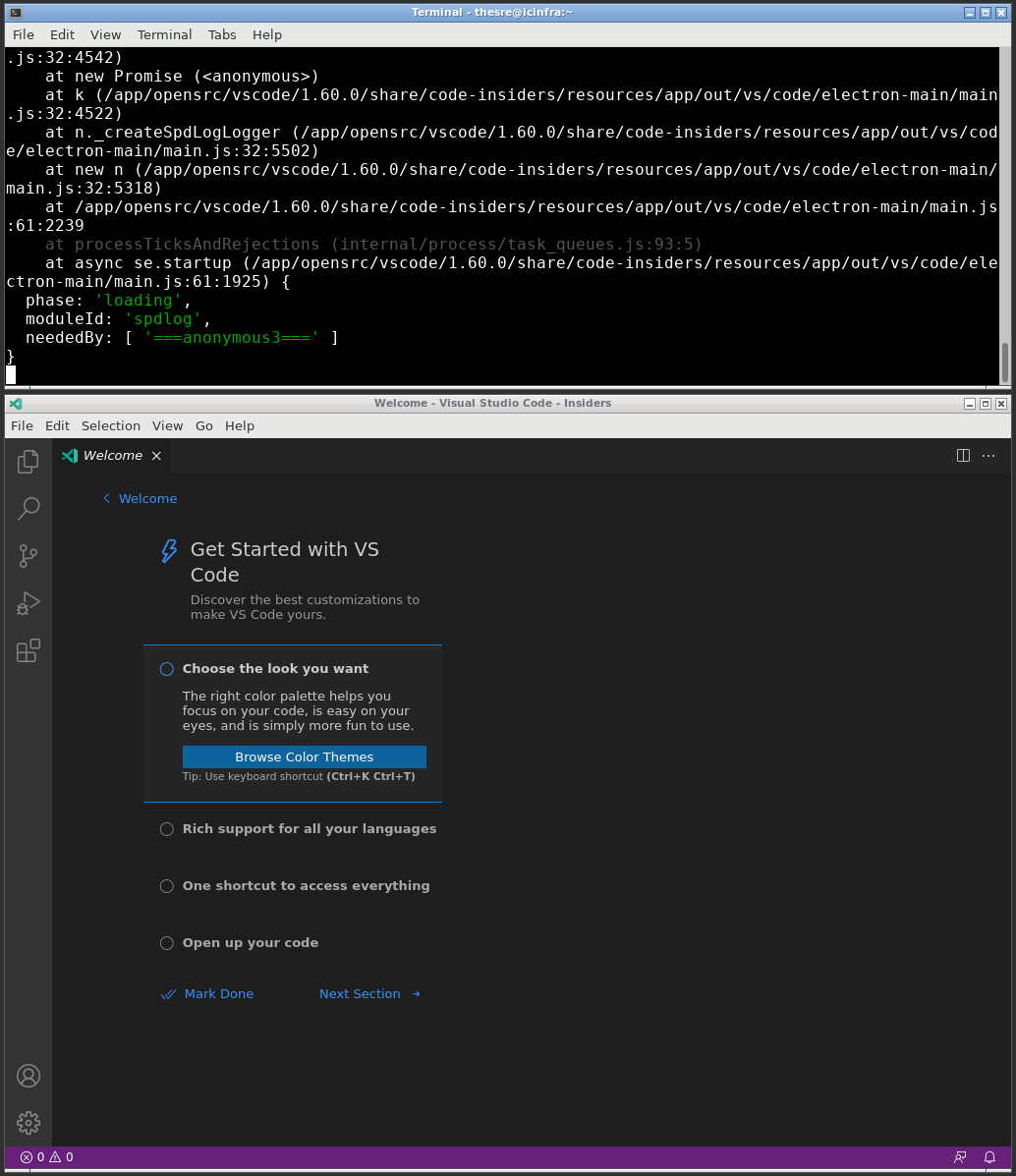Click terminal text '===anonymous3==='
The width and height of the screenshot is (1016, 1176).
231,338
